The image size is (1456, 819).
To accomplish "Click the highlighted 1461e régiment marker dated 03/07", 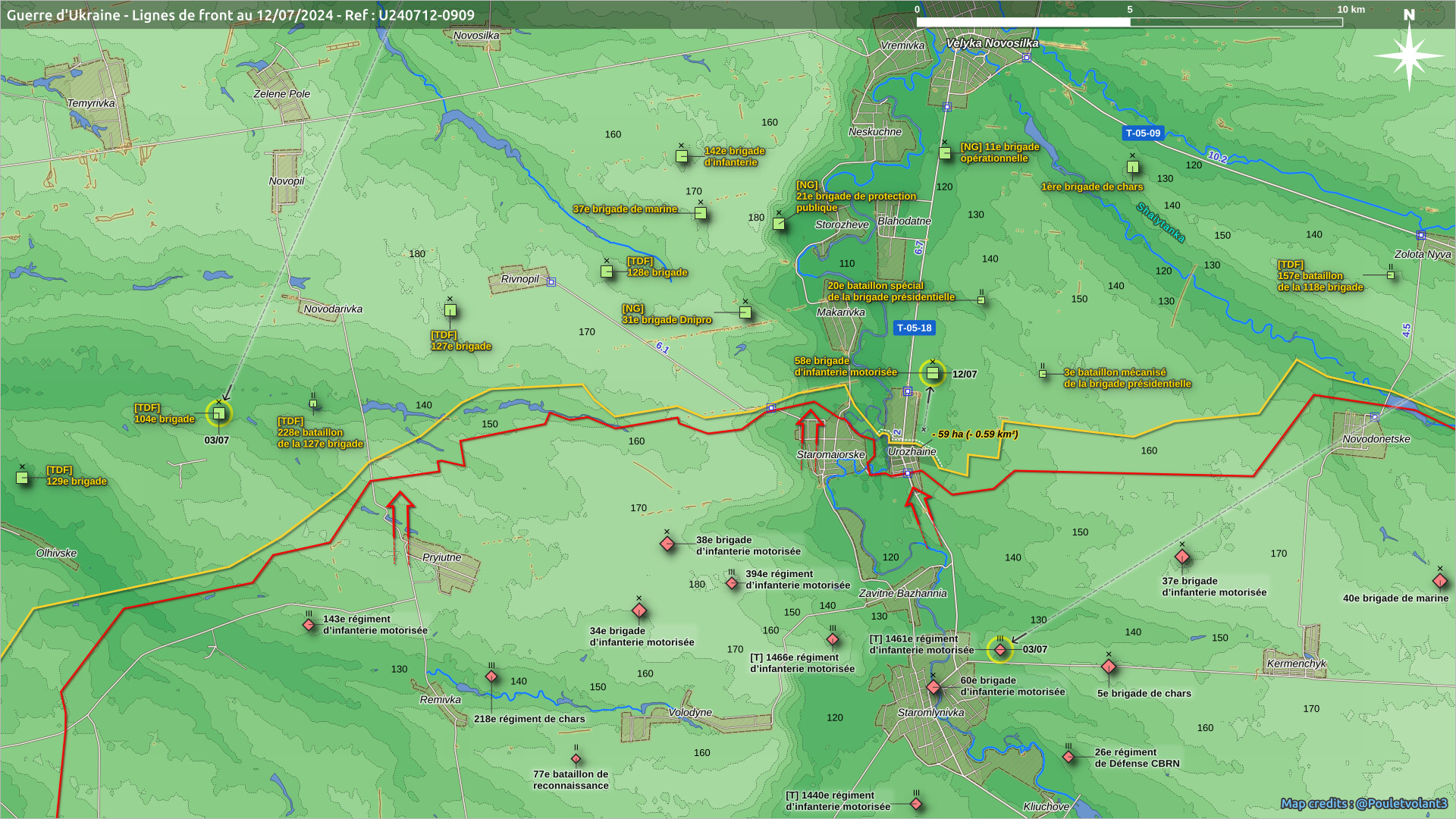I will point(1000,649).
